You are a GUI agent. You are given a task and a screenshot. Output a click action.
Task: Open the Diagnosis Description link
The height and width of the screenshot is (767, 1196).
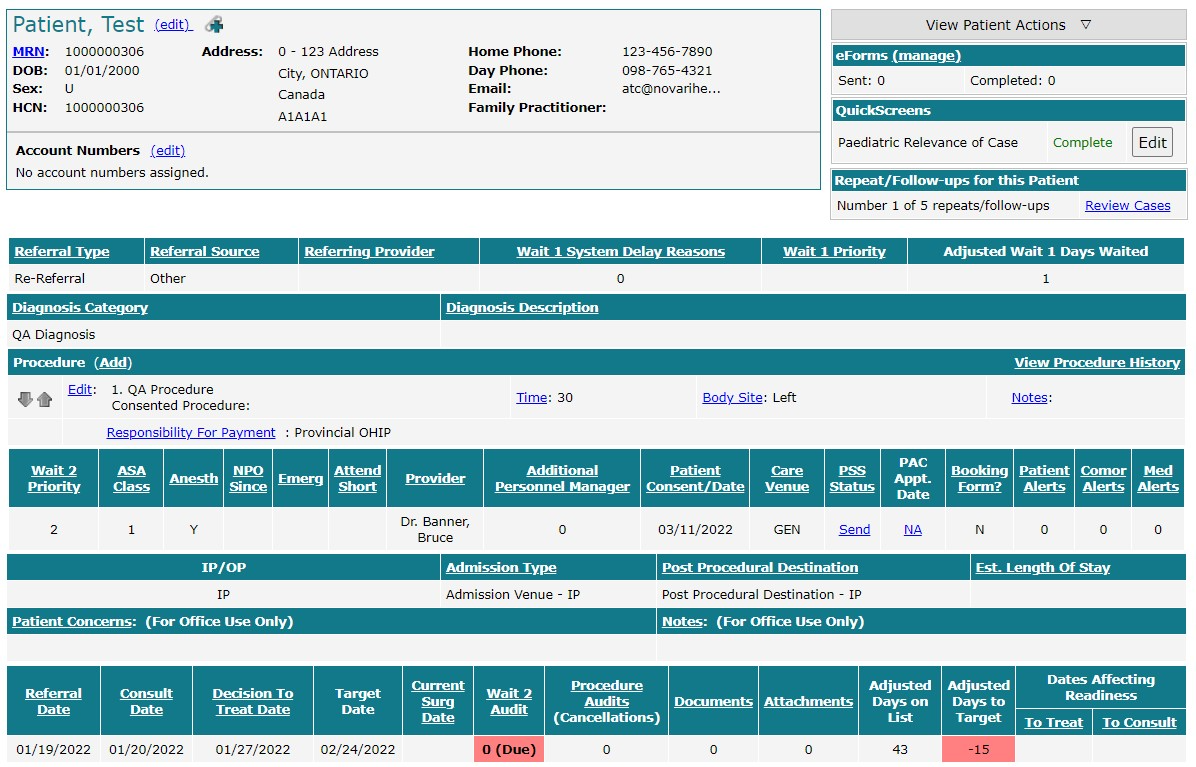[x=522, y=308]
